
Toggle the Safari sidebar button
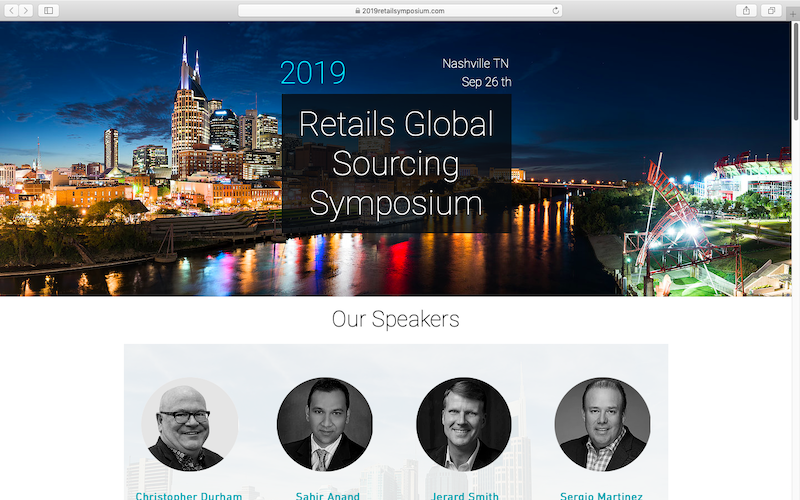pos(48,10)
